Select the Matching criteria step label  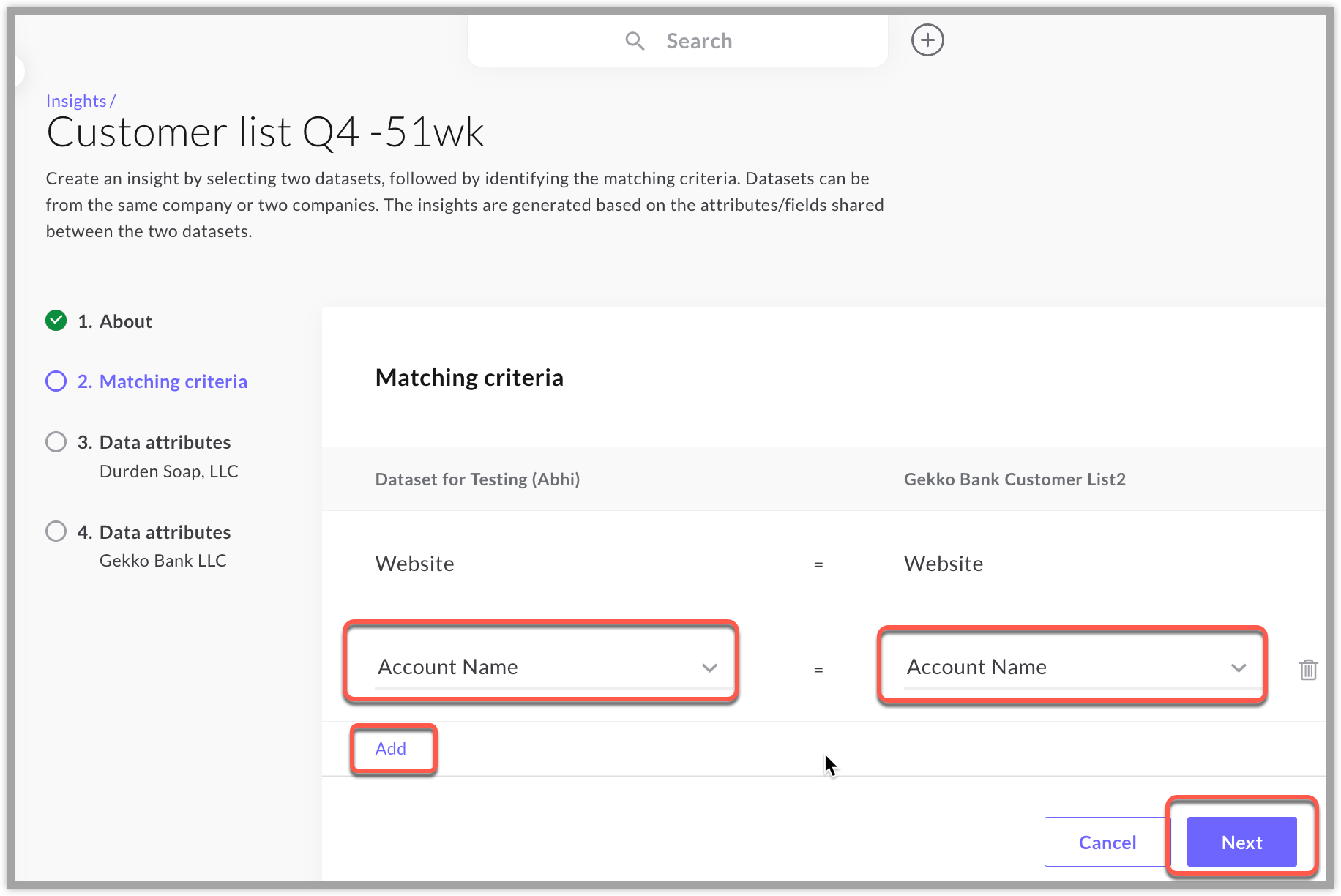pos(173,381)
